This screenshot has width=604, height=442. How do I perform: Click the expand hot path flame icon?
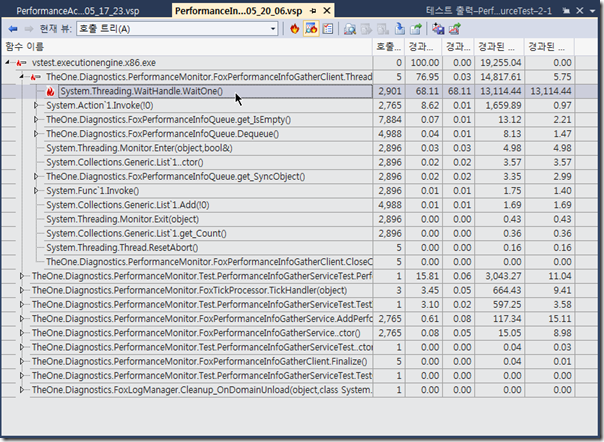(295, 29)
